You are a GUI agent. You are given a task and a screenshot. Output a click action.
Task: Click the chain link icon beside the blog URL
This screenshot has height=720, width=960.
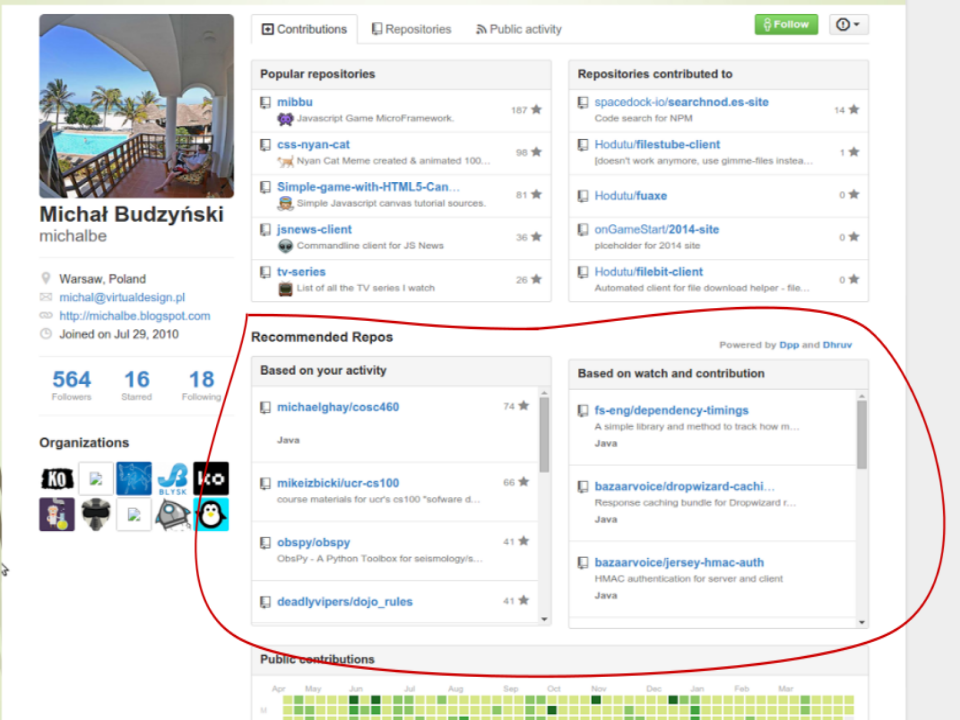point(46,315)
